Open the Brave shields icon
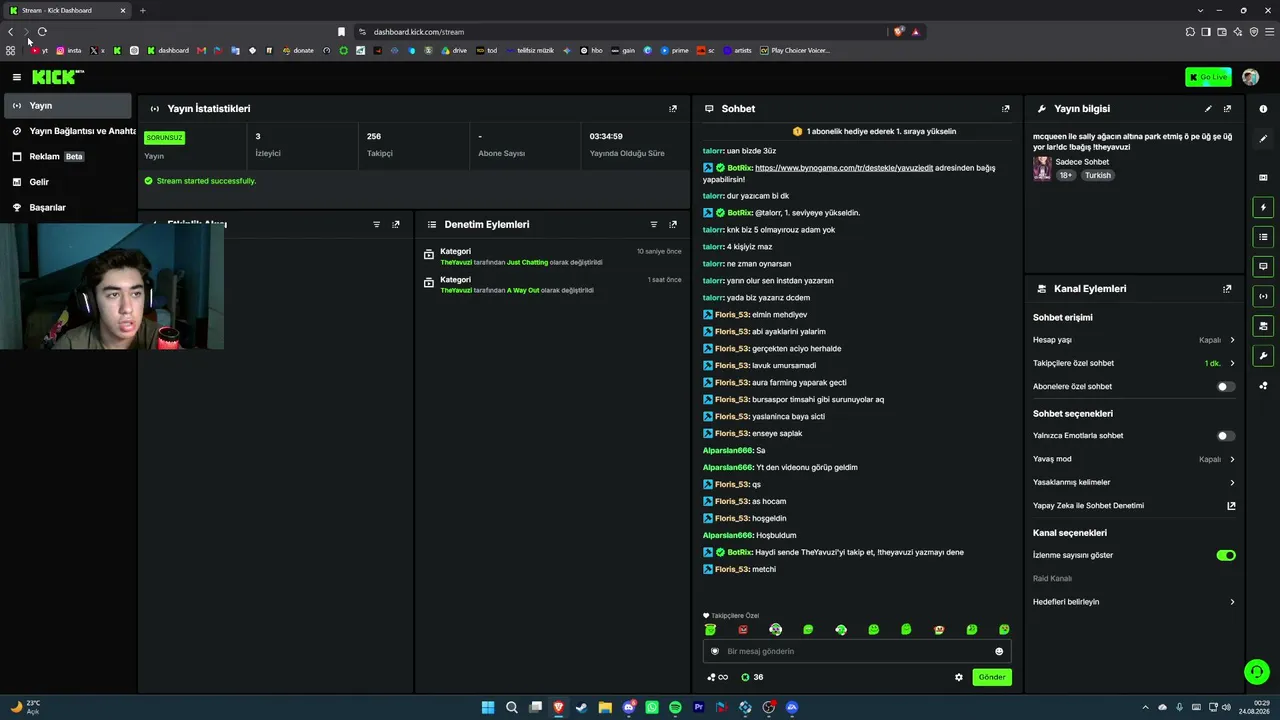This screenshot has height=720, width=1280. (x=899, y=32)
